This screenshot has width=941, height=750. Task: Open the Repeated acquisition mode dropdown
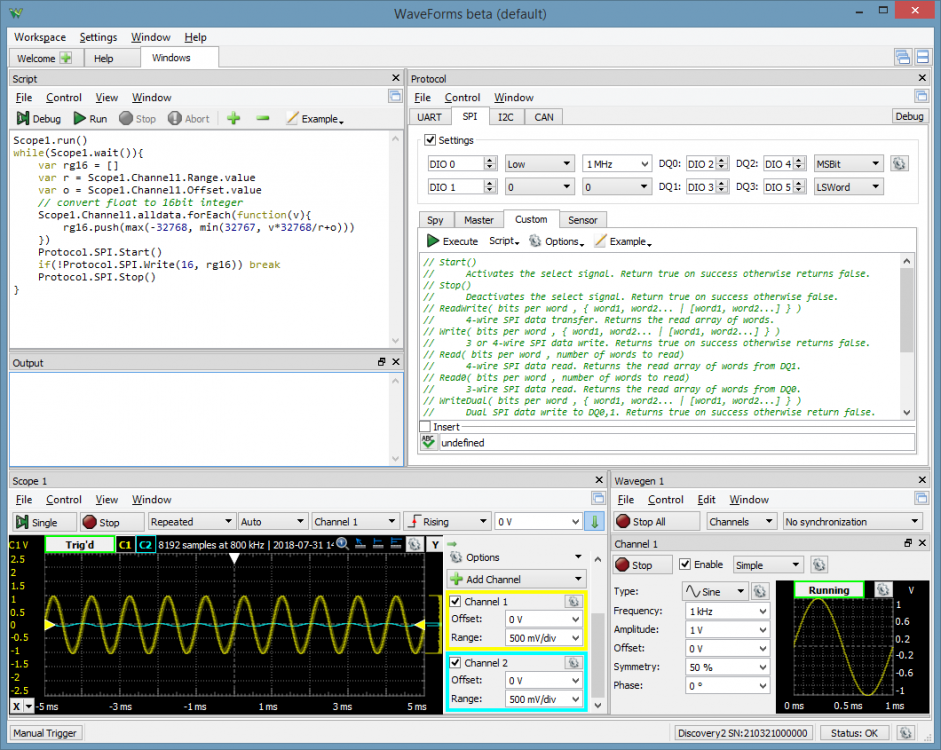[x=191, y=521]
